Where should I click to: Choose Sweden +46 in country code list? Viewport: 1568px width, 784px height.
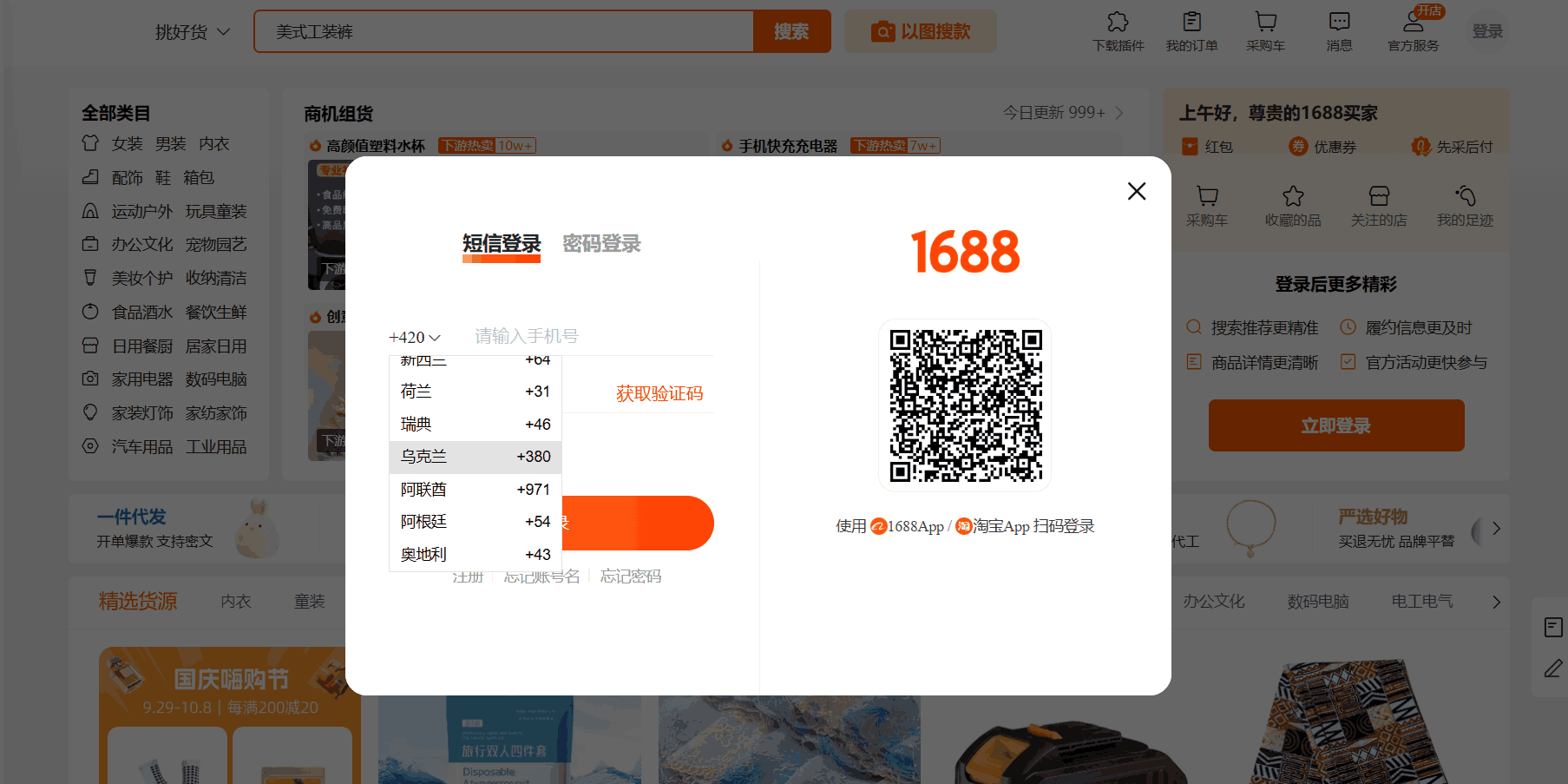click(x=476, y=425)
